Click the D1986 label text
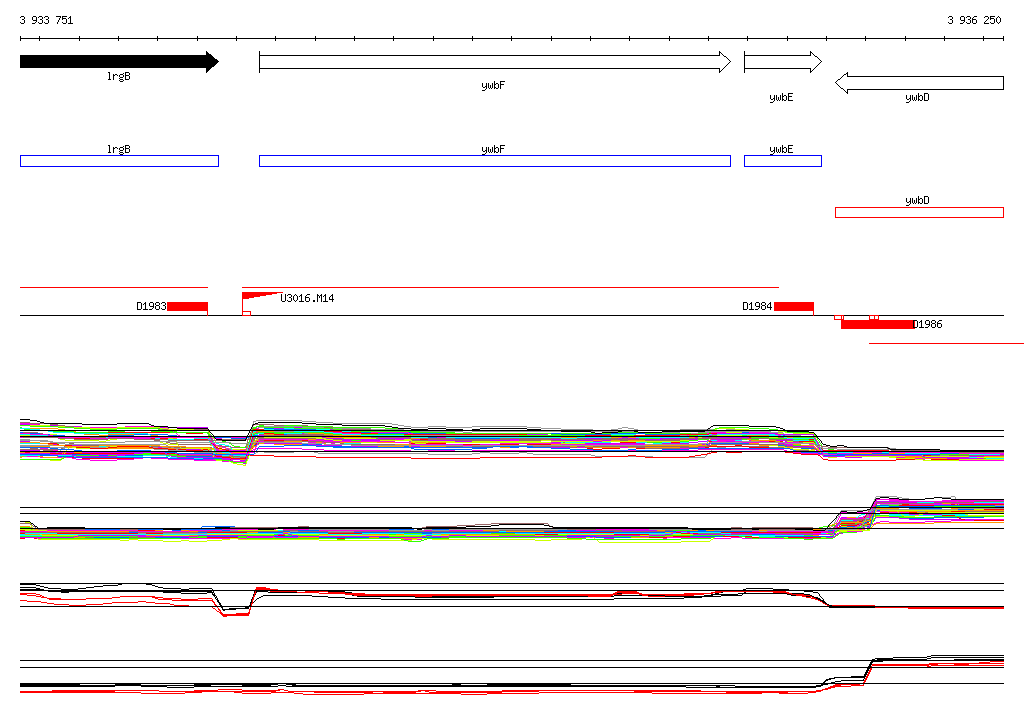1024x714 pixels. 927,324
